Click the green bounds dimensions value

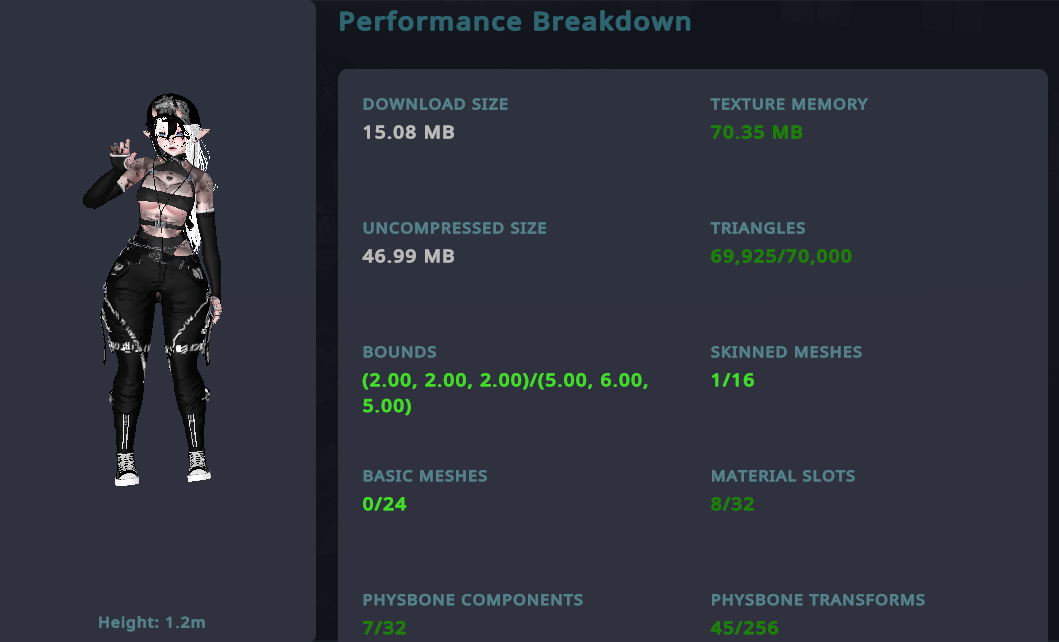[x=505, y=394]
